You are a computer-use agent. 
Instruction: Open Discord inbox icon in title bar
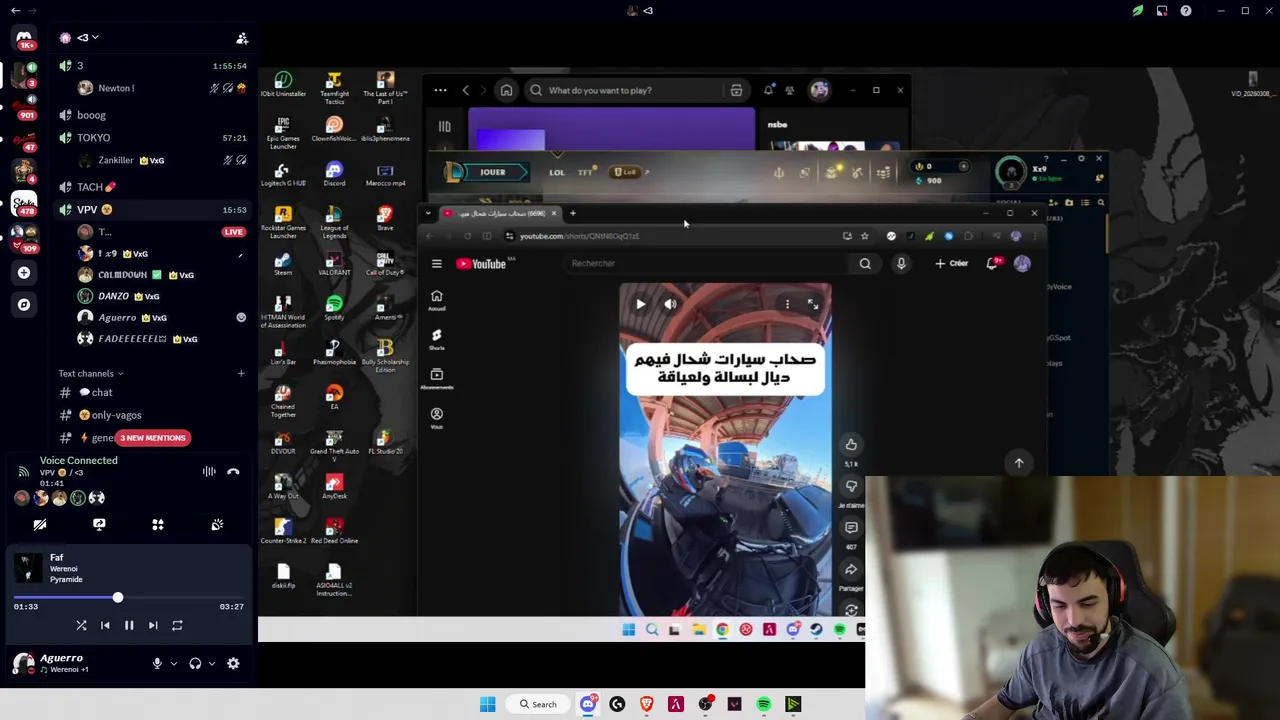tap(1162, 11)
